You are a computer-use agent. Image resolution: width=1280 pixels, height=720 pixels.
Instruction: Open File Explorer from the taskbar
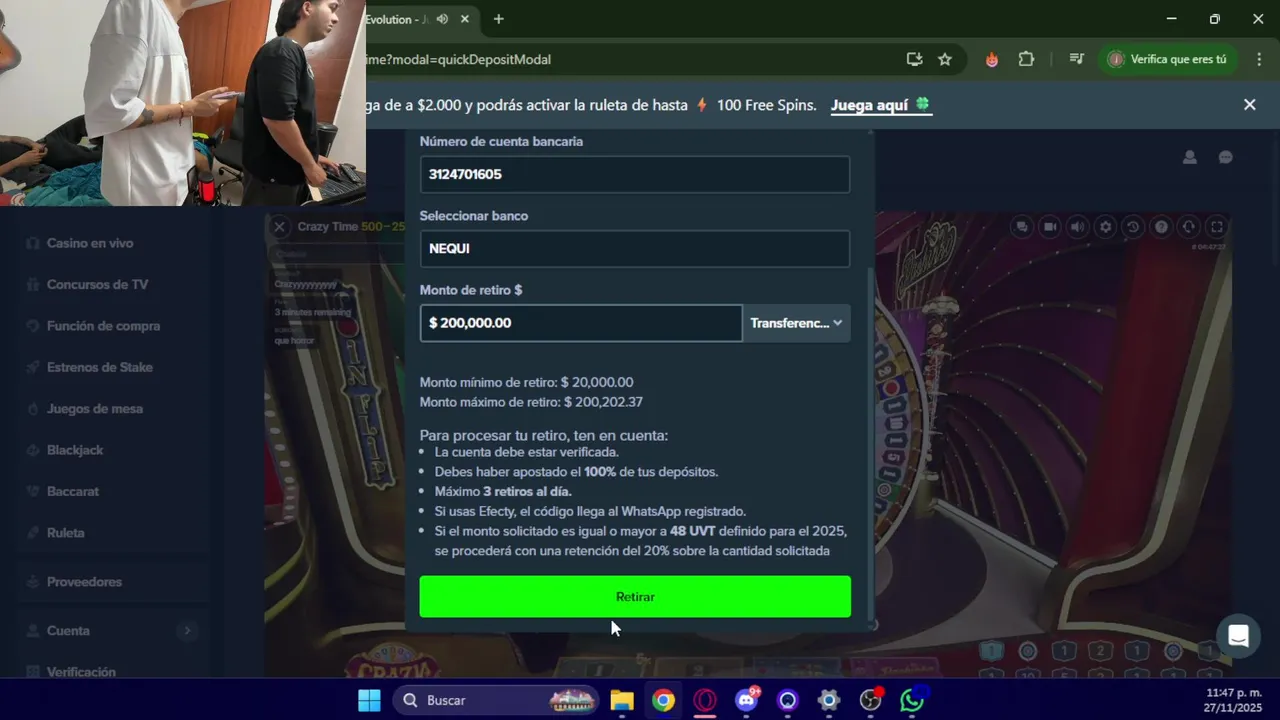click(622, 700)
